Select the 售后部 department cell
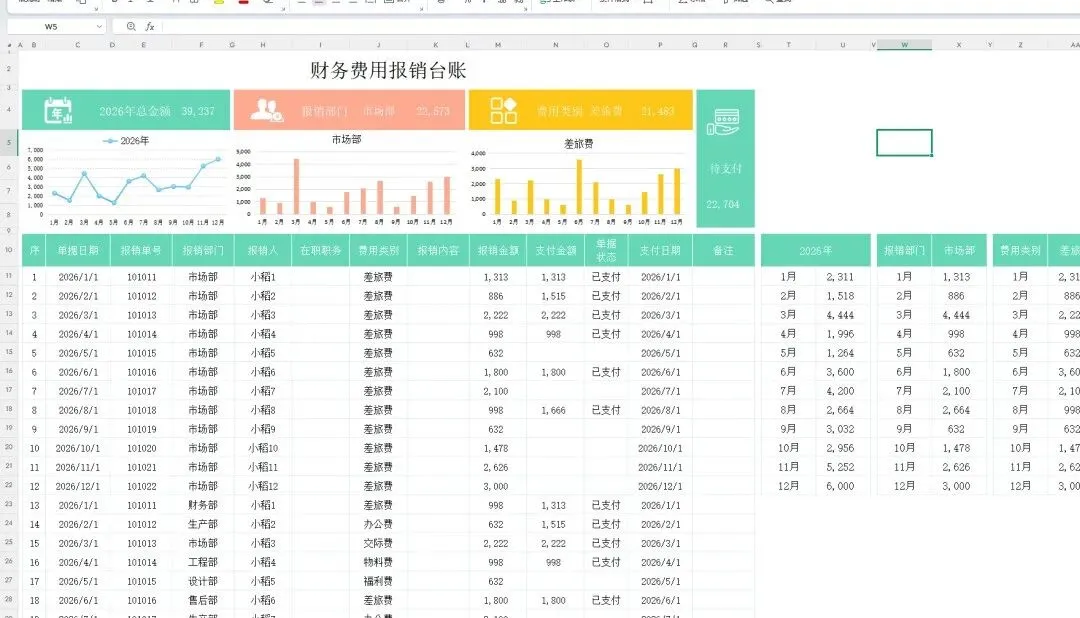Viewport: 1080px width, 618px height. point(202,600)
